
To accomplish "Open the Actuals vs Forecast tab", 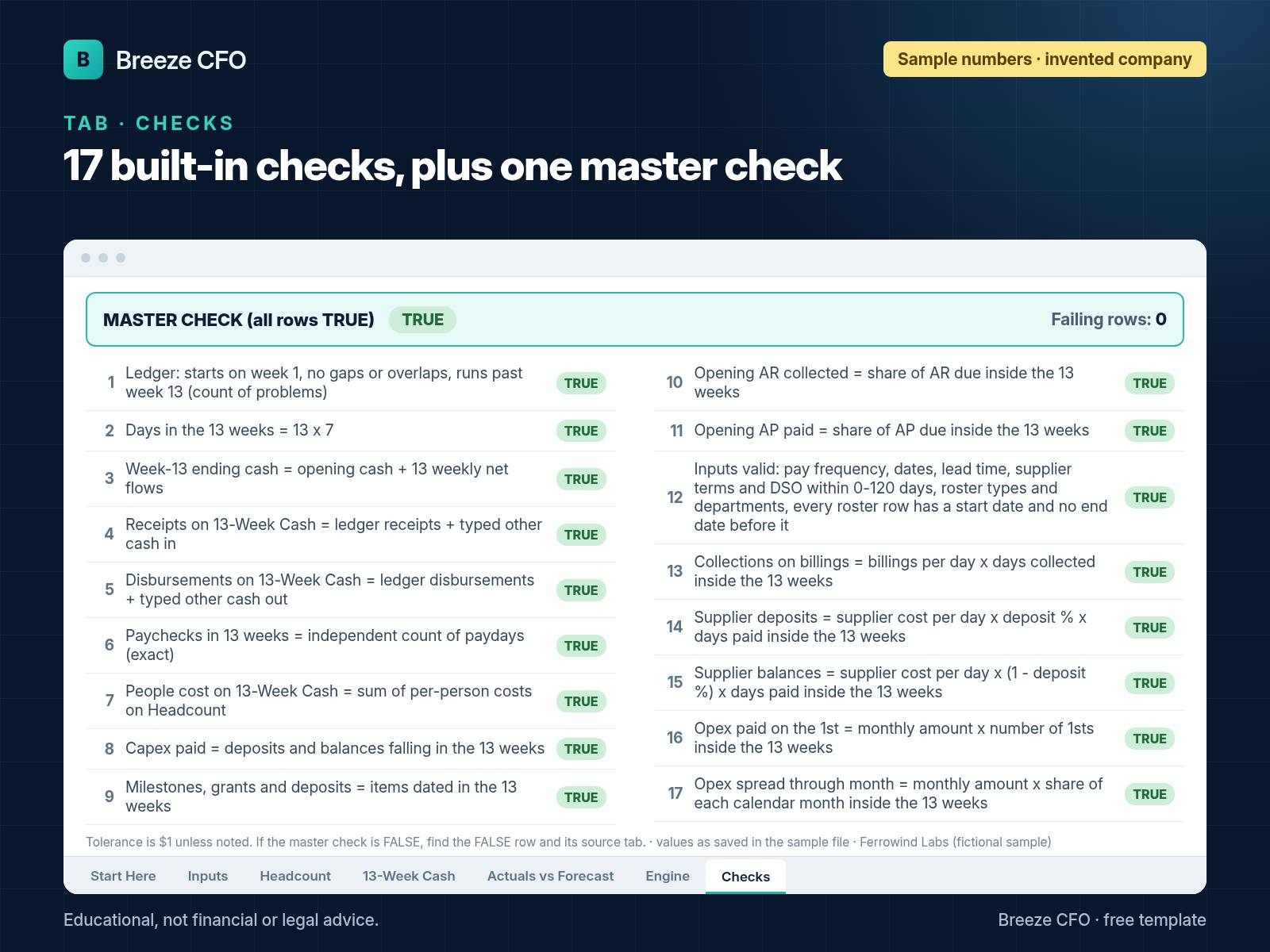I will pos(550,876).
